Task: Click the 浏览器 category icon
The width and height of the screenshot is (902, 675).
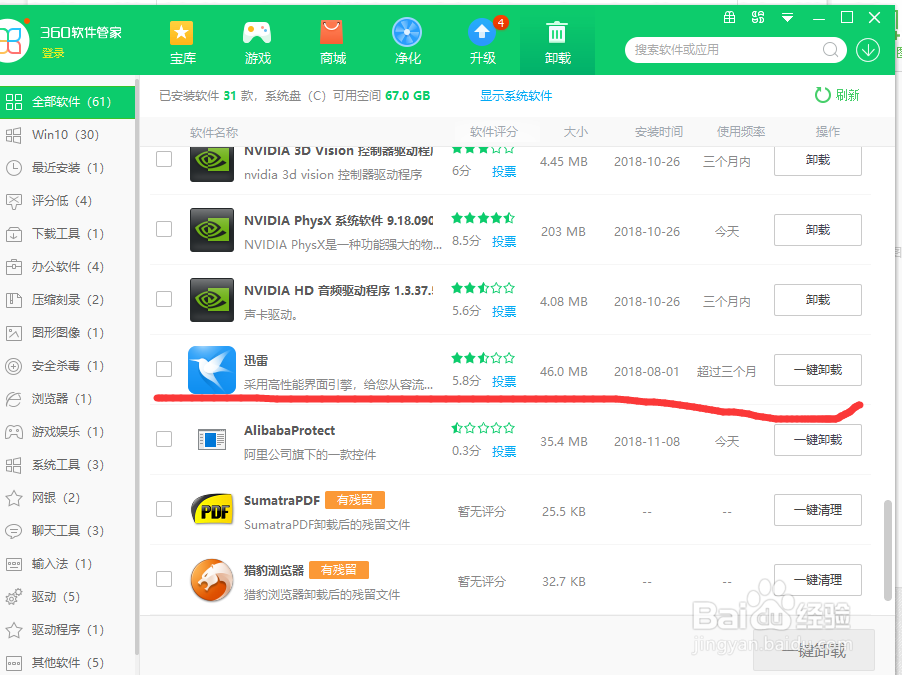Action: tap(14, 399)
